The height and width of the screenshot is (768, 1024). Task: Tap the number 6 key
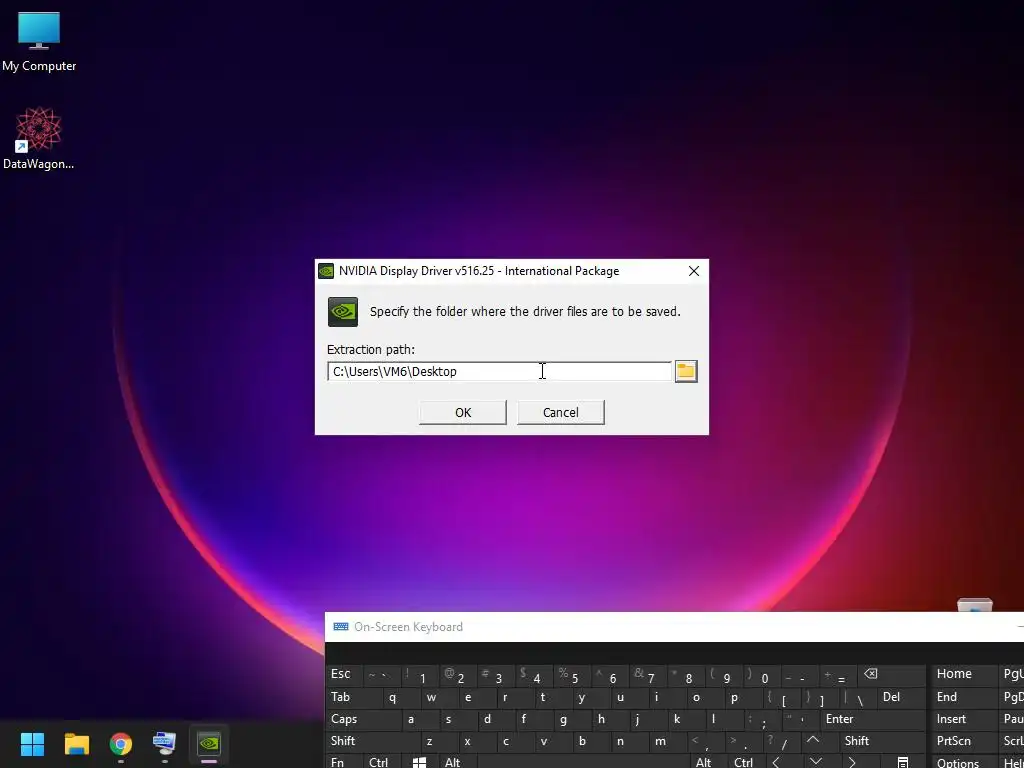click(608, 675)
